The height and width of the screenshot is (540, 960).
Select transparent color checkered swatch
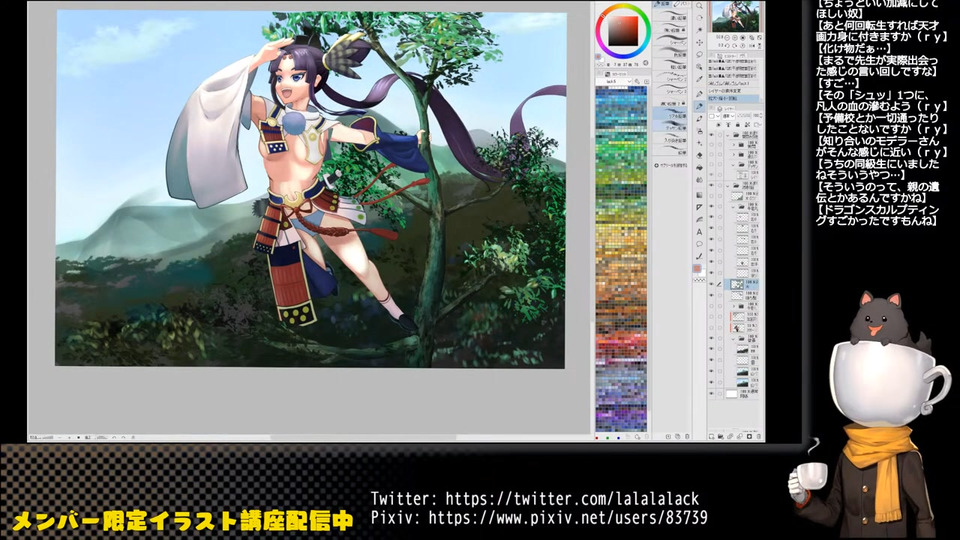pyautogui.click(x=699, y=280)
